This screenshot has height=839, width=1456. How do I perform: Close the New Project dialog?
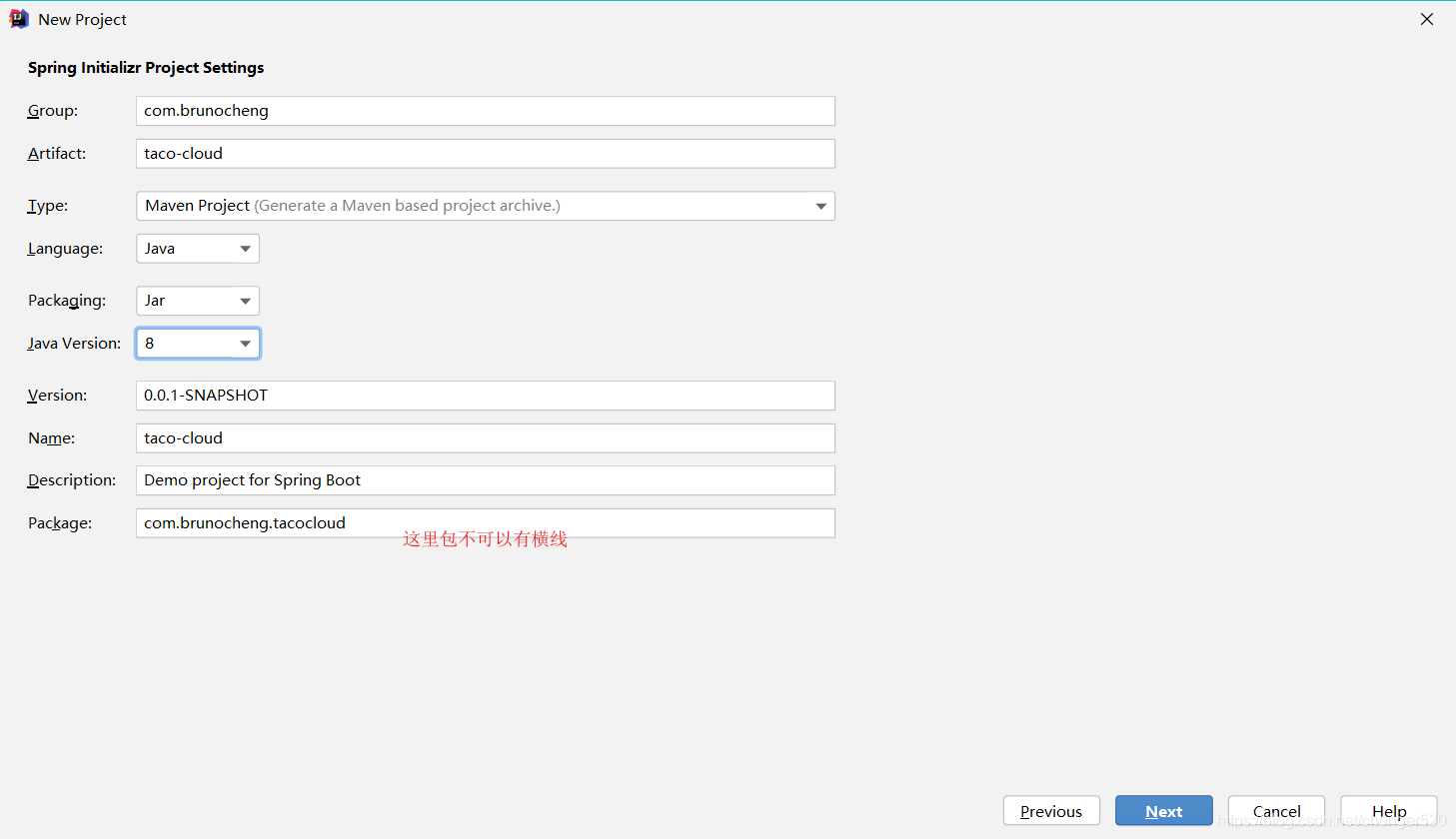[x=1427, y=19]
